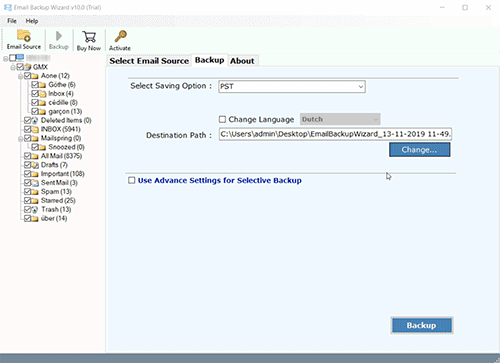Viewport: 500px width, 363px height.
Task: Open the Help menu
Action: tap(32, 21)
